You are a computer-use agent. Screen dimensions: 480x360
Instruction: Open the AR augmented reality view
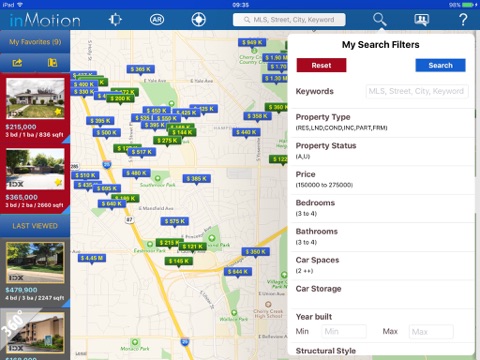[x=157, y=20]
